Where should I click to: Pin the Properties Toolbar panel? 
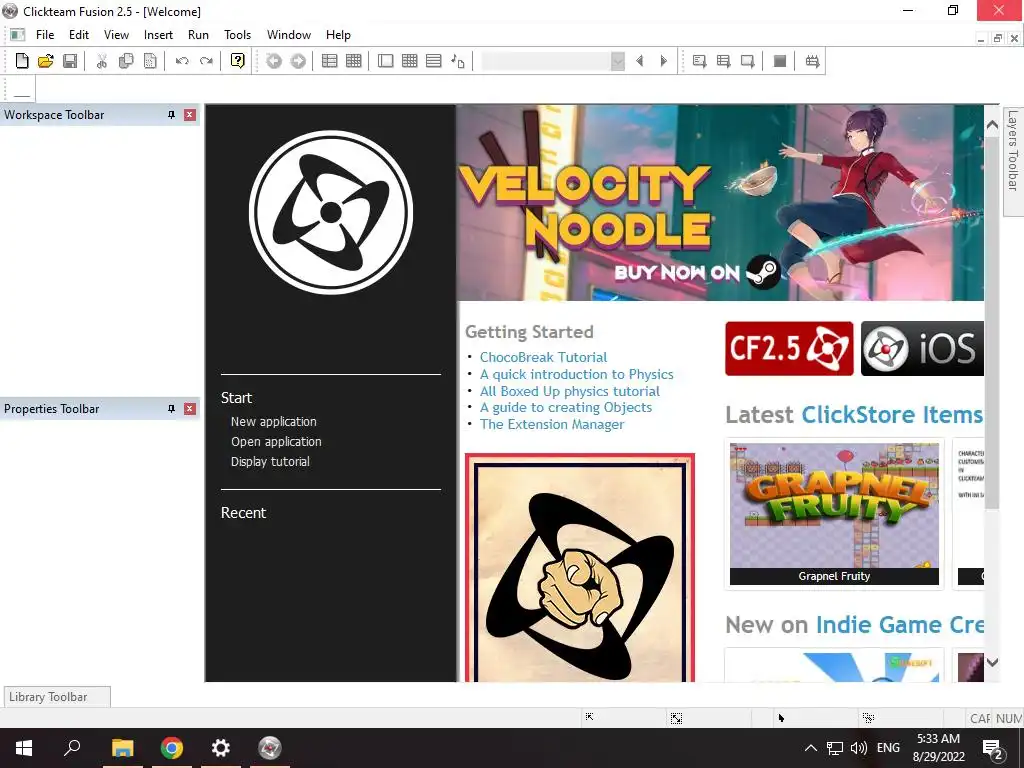pyautogui.click(x=171, y=409)
